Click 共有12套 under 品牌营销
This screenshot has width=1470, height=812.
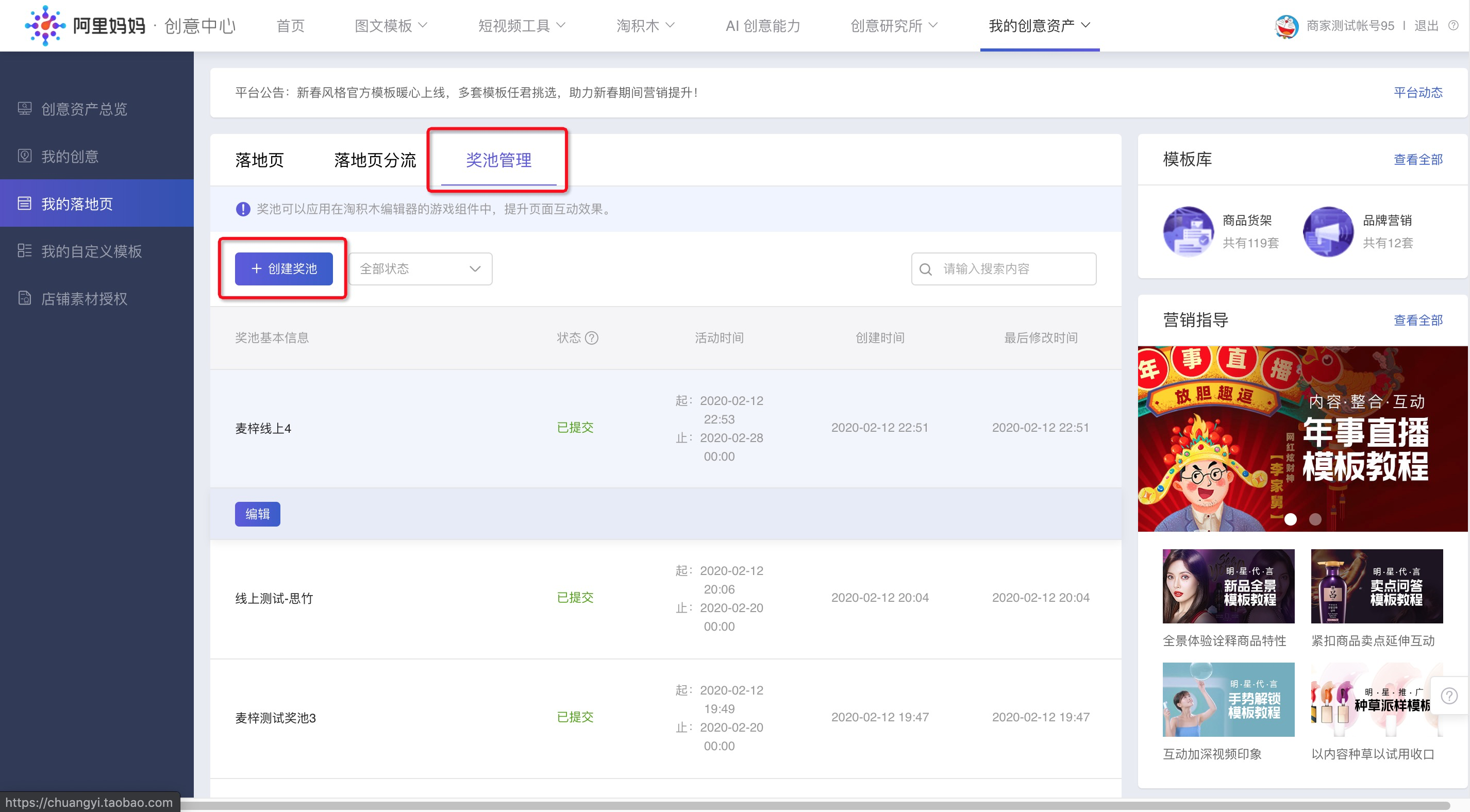coord(1388,243)
